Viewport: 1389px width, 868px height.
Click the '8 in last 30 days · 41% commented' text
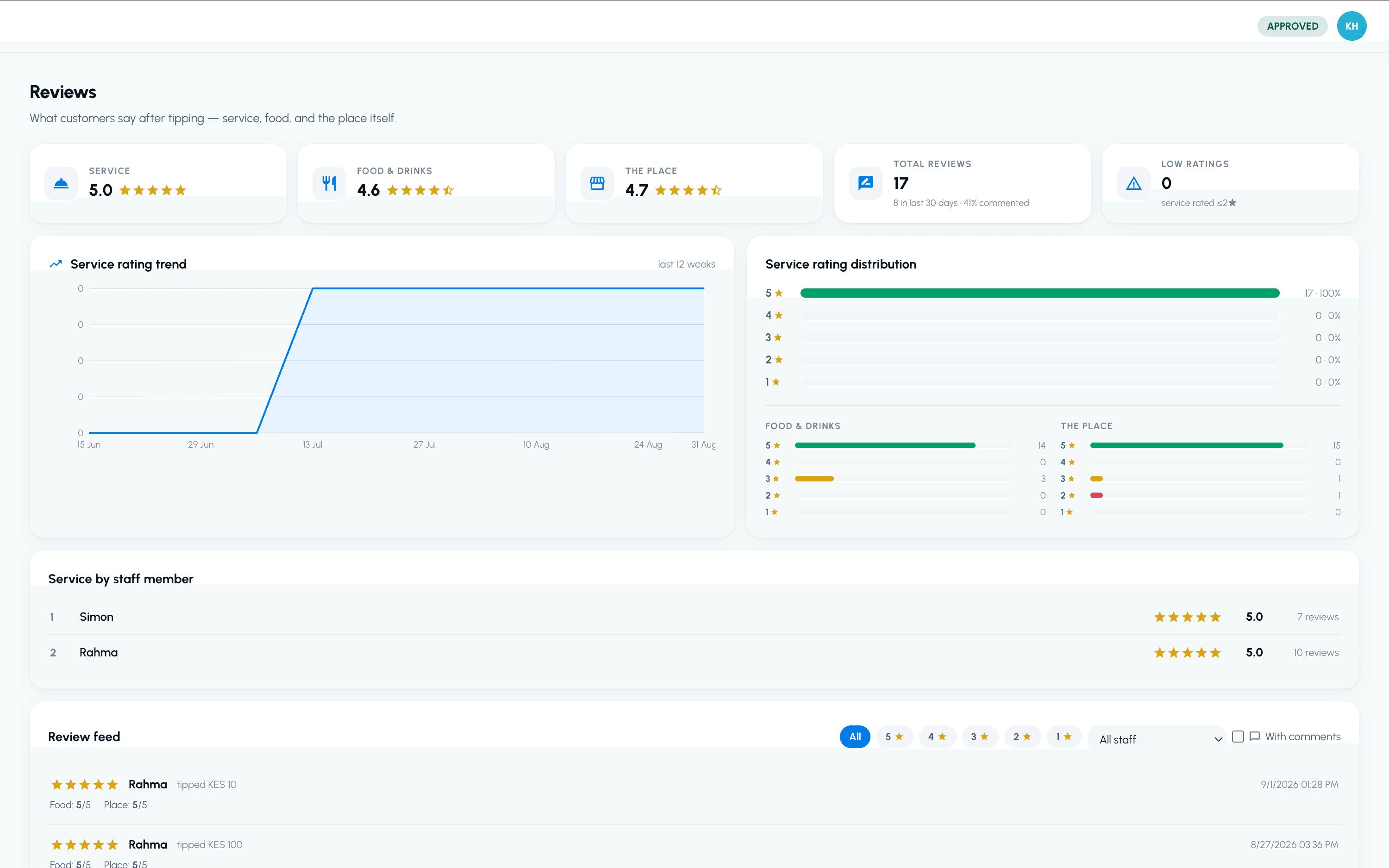pyautogui.click(x=961, y=203)
